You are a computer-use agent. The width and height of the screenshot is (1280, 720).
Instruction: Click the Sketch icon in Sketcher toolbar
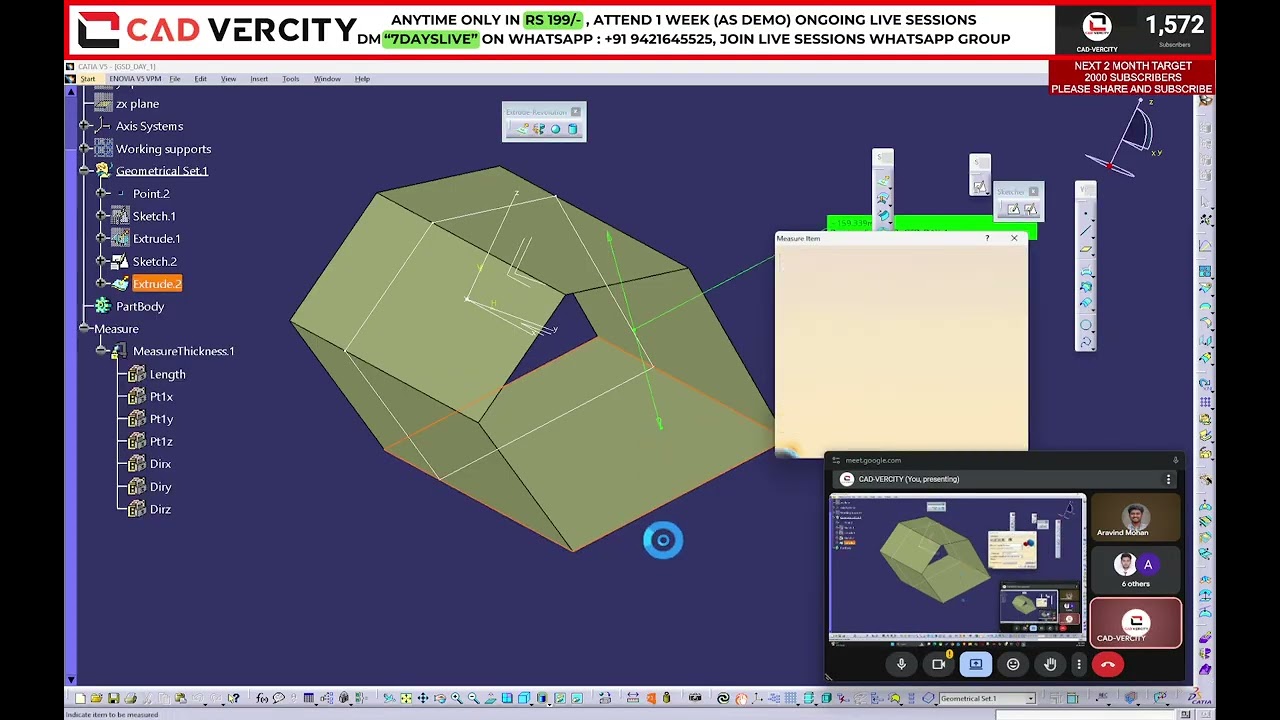click(x=1014, y=209)
